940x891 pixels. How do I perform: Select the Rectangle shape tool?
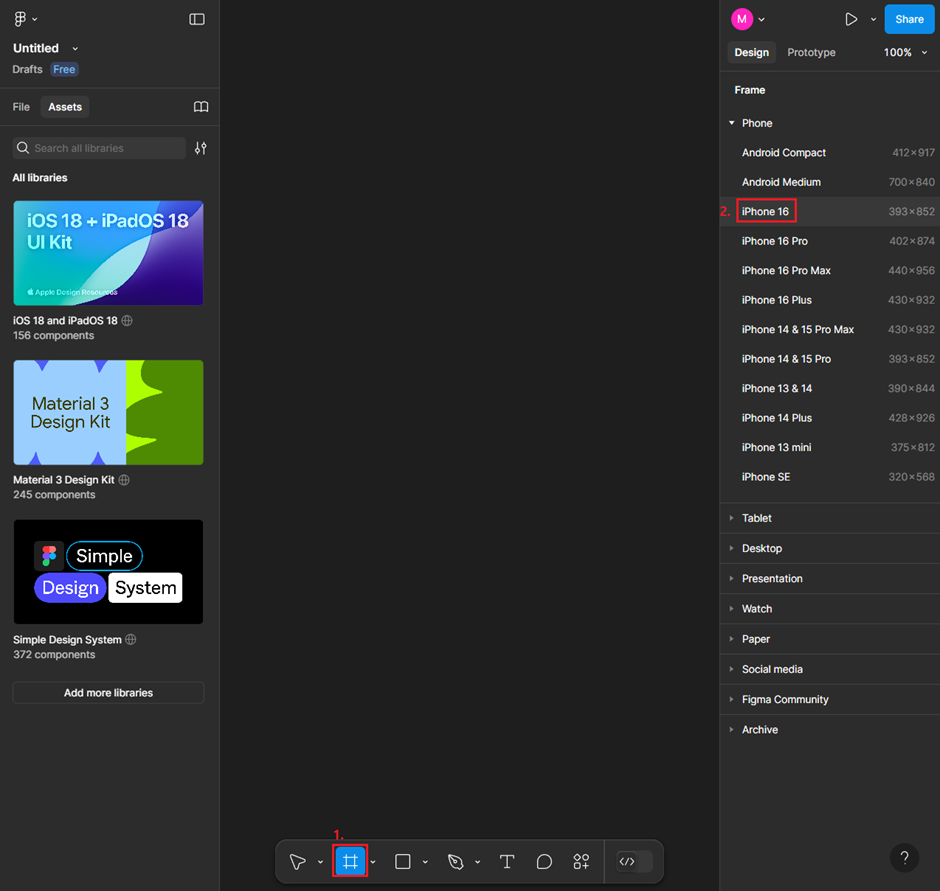(403, 862)
